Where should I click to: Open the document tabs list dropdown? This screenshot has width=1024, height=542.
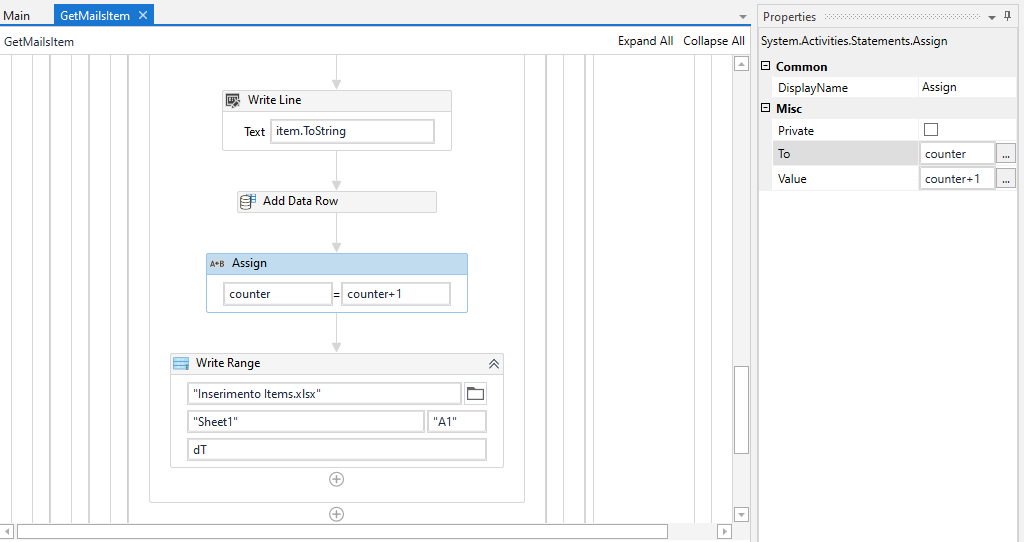point(743,17)
